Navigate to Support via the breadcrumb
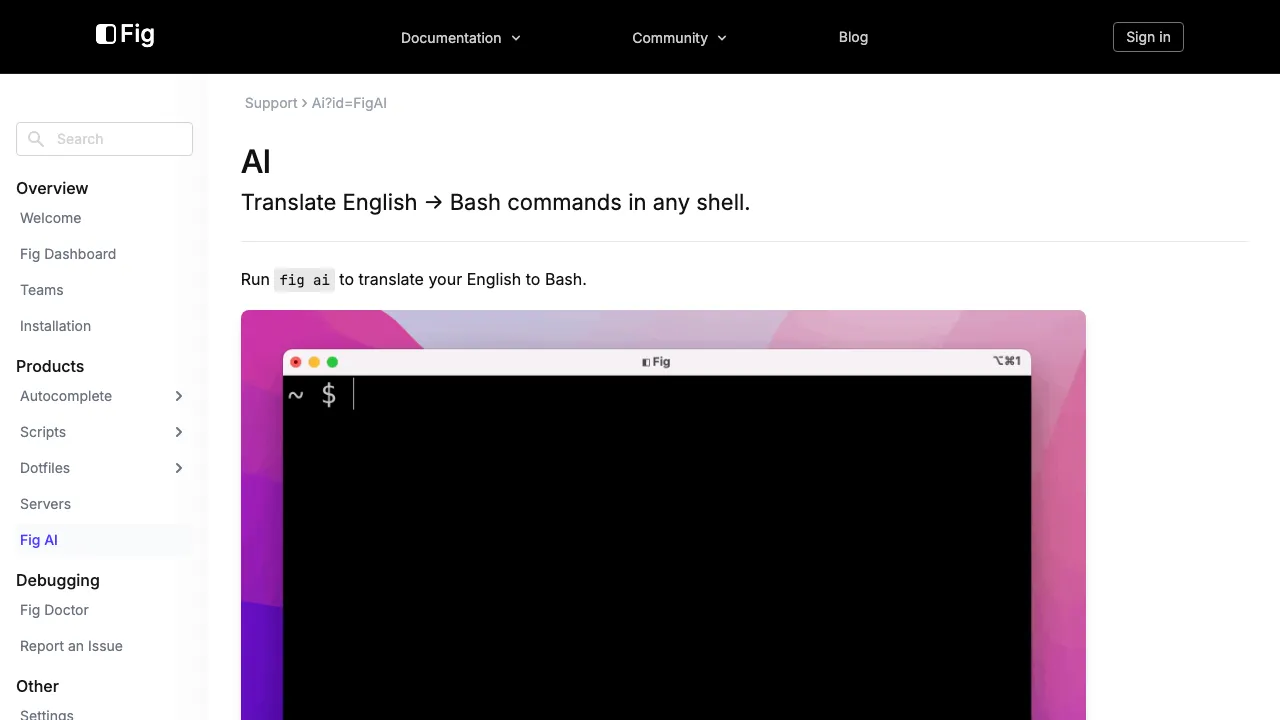Viewport: 1280px width, 720px height. pyautogui.click(x=271, y=103)
